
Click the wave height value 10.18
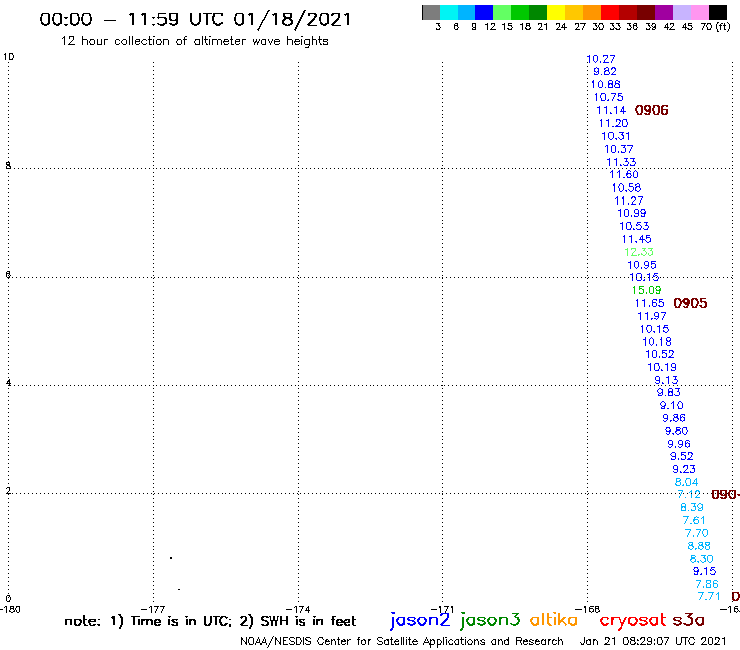point(657,342)
